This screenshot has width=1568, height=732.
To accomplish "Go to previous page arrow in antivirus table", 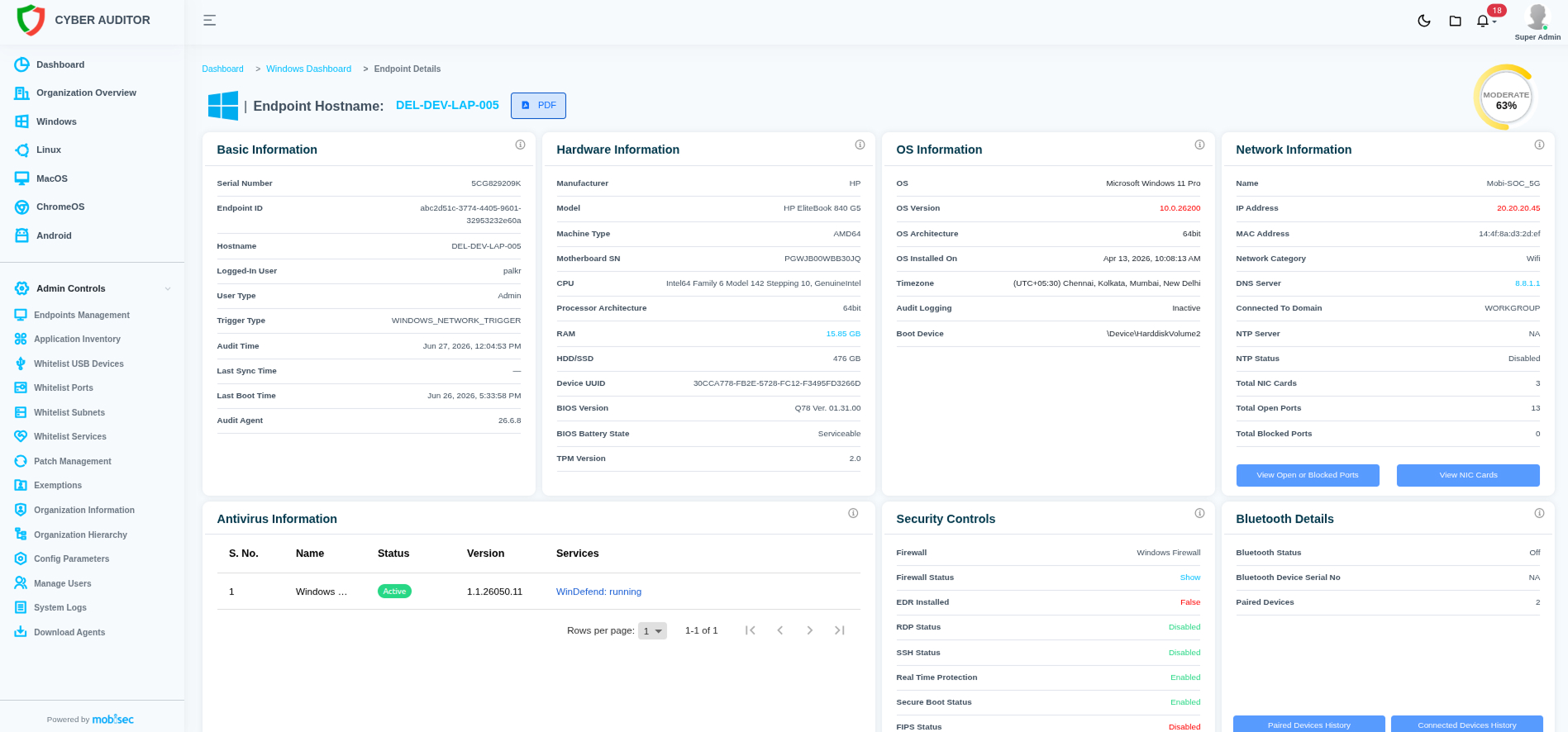I will pos(780,630).
